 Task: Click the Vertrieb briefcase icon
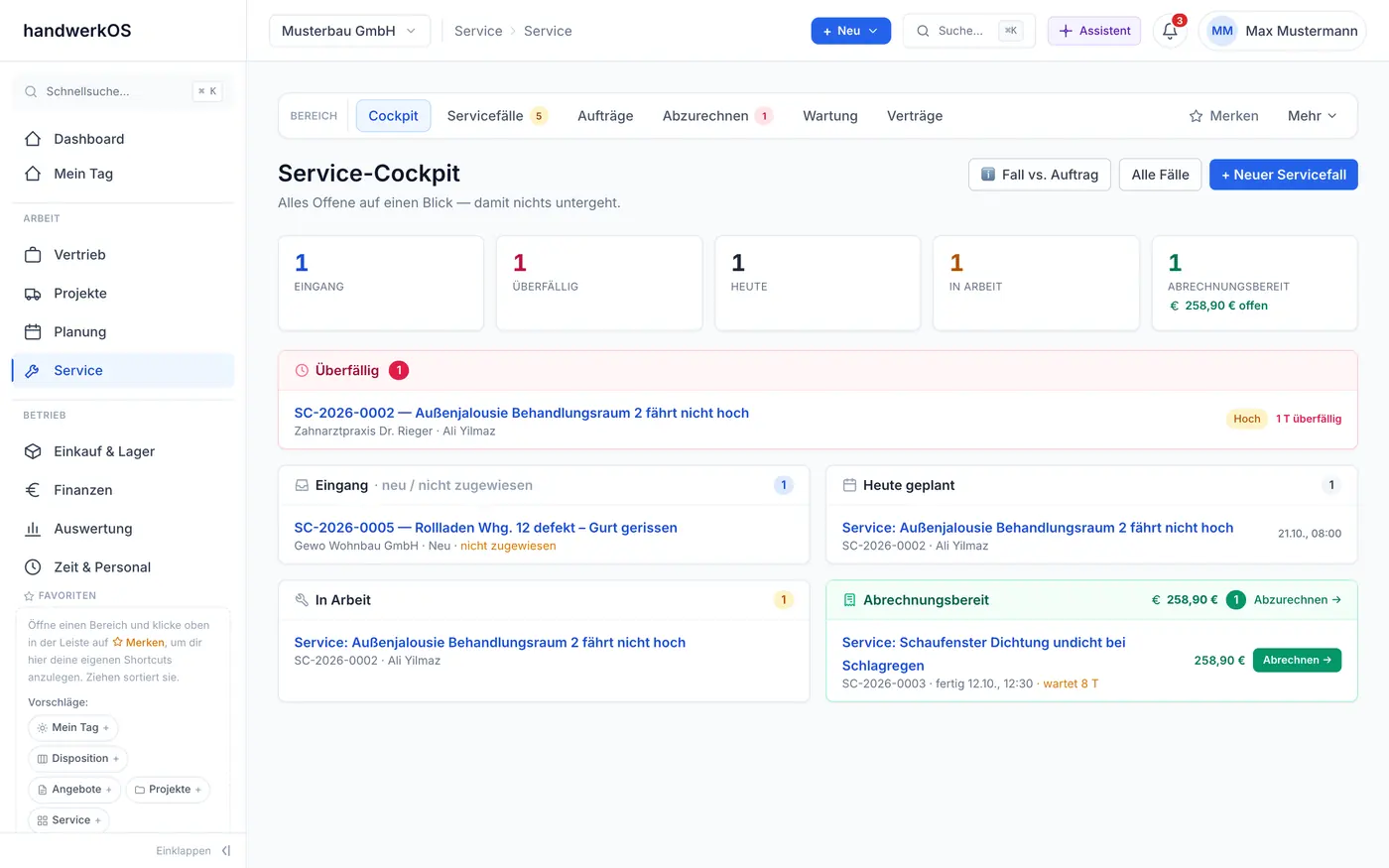(x=33, y=255)
